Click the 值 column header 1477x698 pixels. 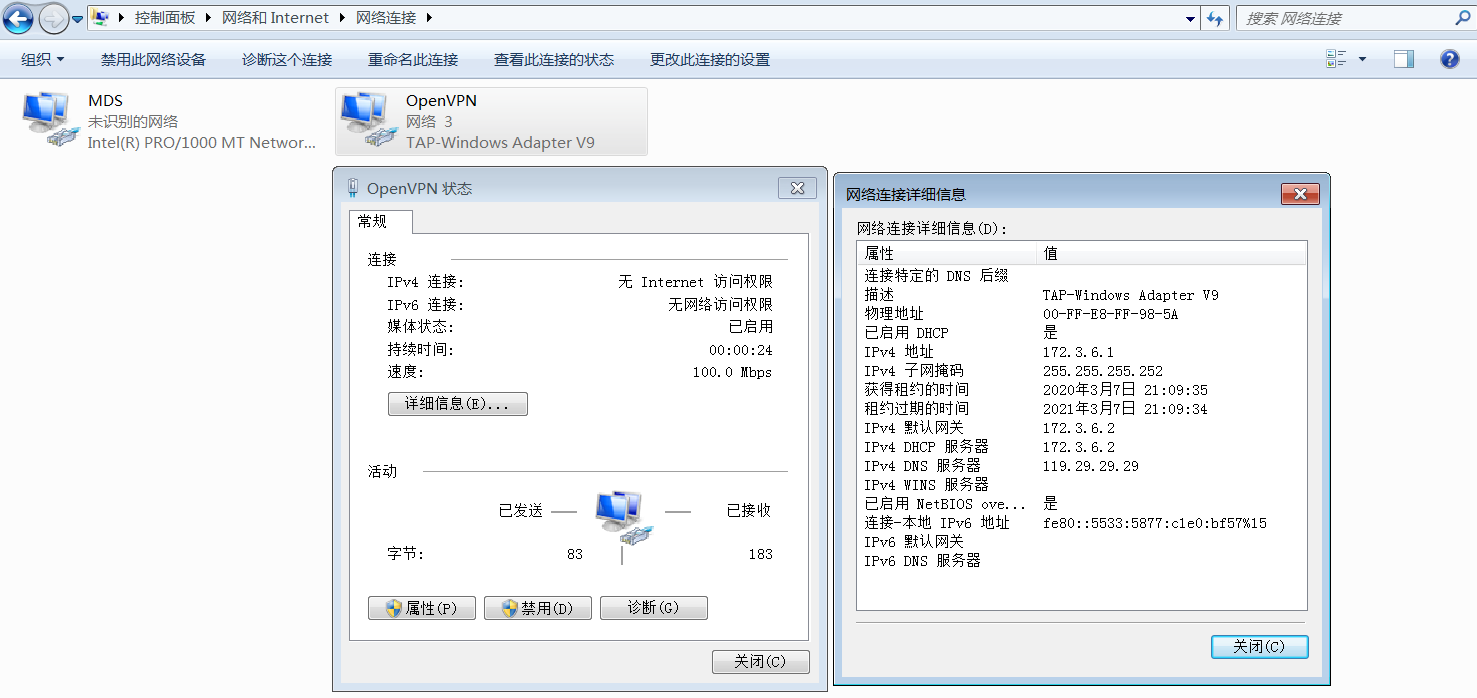[x=1171, y=254]
